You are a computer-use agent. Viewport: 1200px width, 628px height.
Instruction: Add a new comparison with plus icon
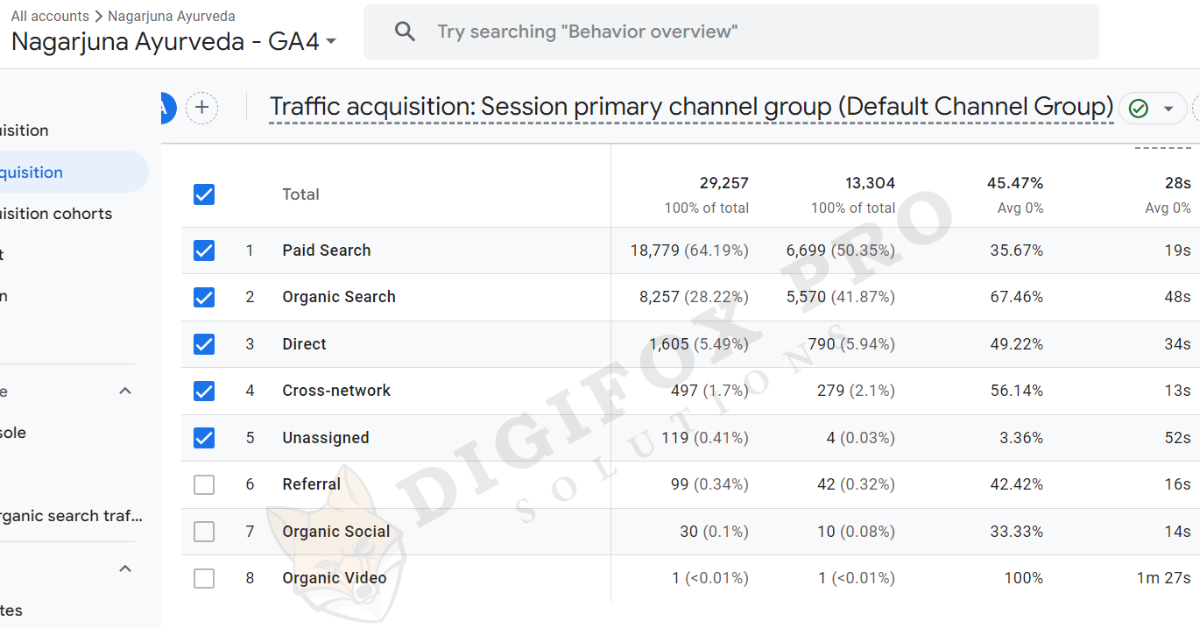[202, 108]
